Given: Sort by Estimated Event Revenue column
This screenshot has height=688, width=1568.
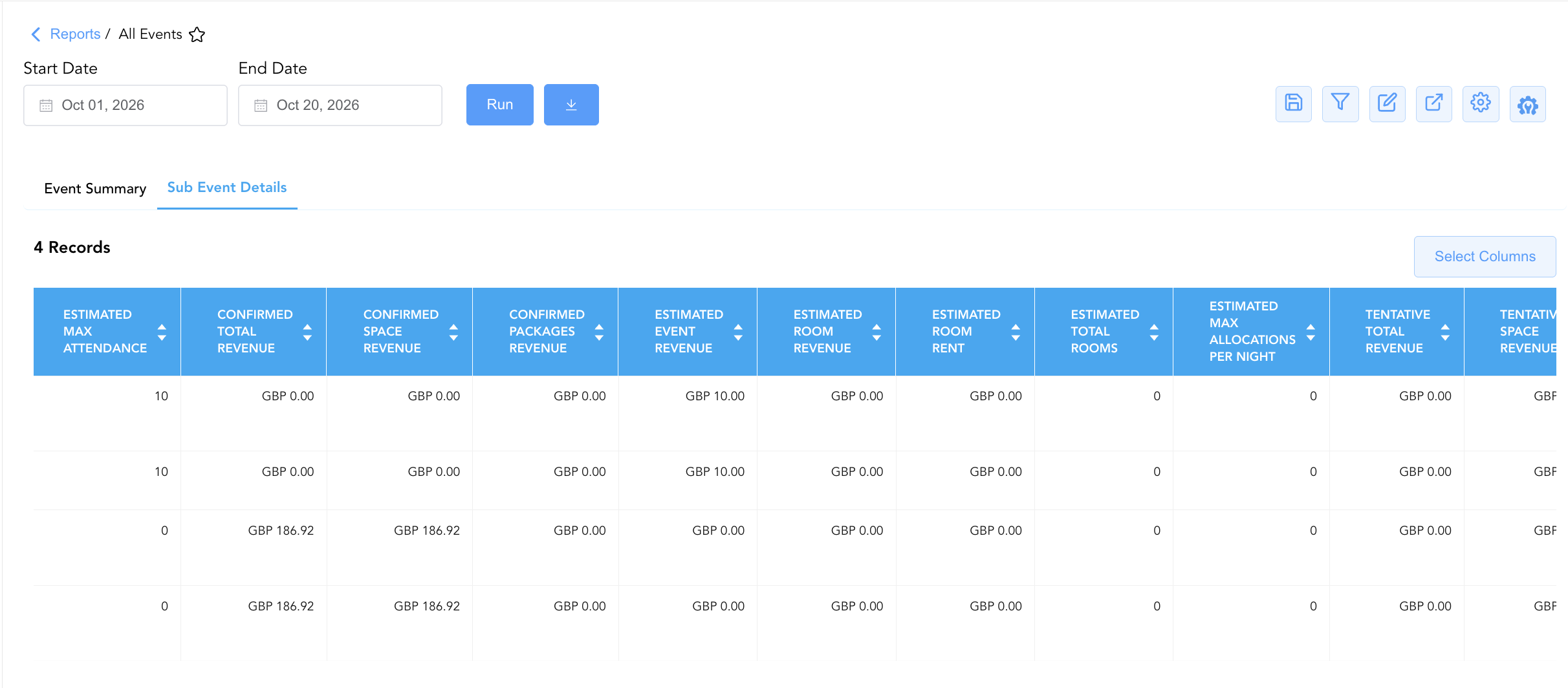Looking at the screenshot, I should click(x=738, y=332).
